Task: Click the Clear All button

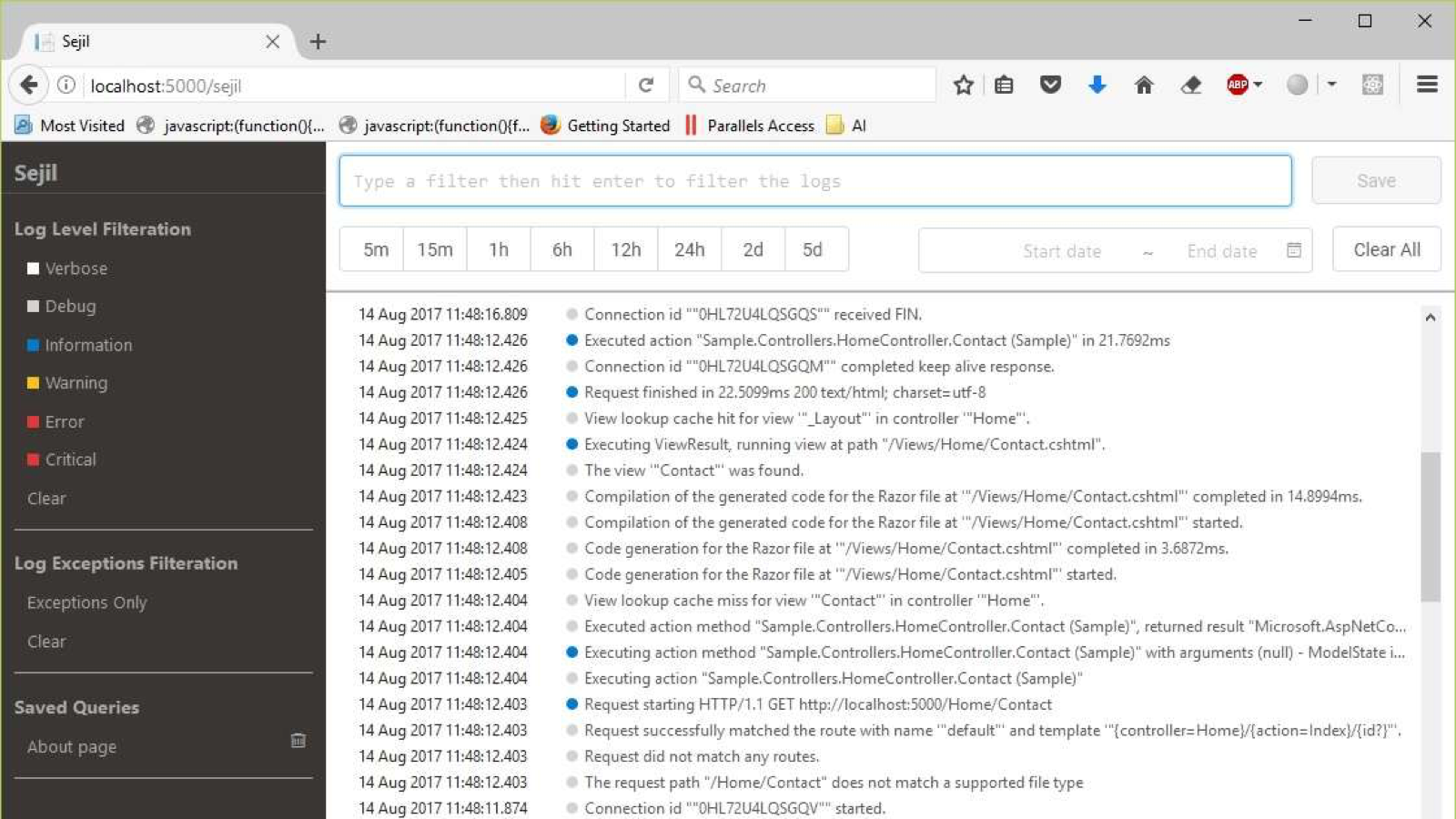Action: click(1386, 249)
